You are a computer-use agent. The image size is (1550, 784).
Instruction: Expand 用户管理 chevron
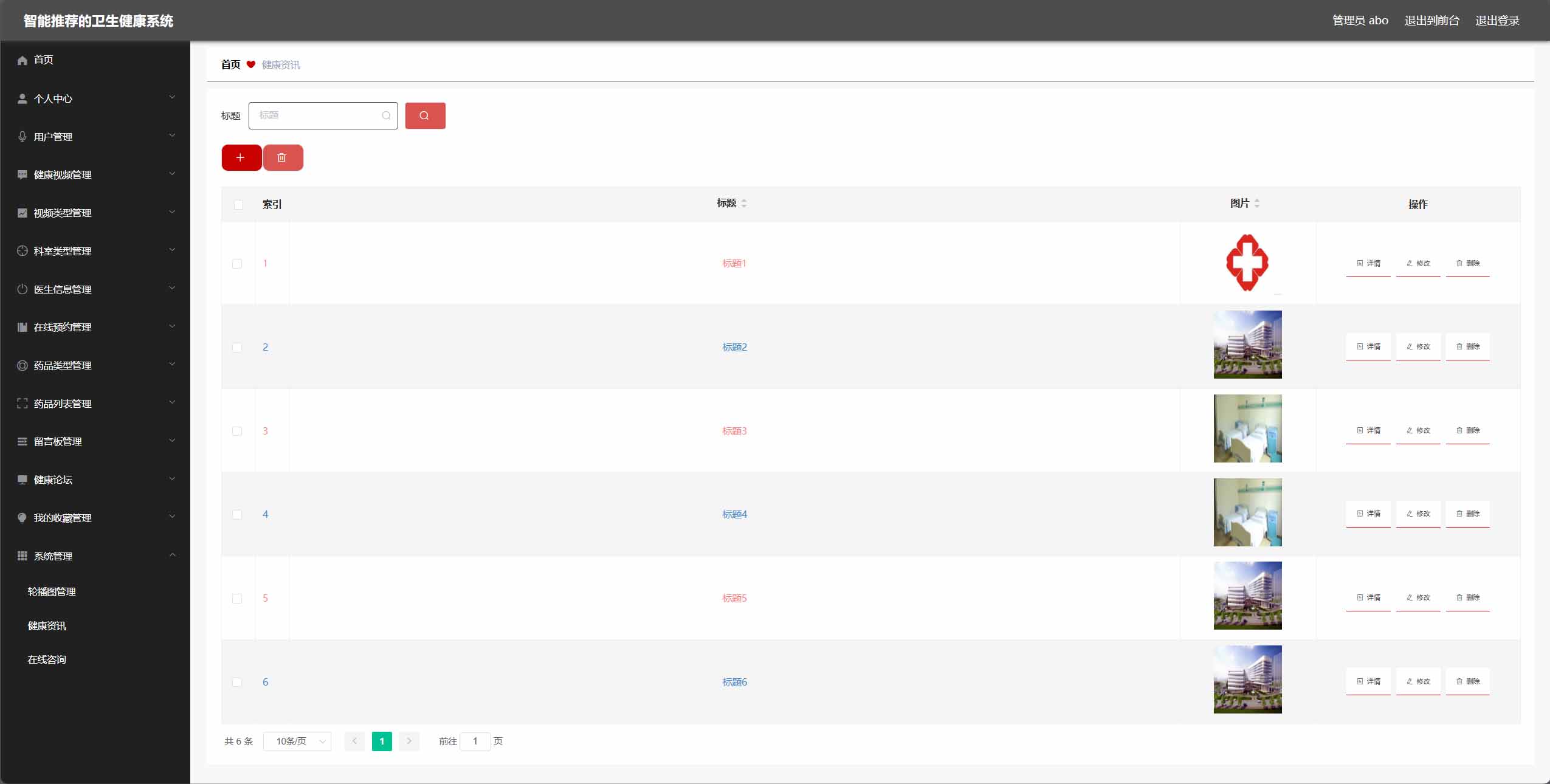[x=172, y=136]
